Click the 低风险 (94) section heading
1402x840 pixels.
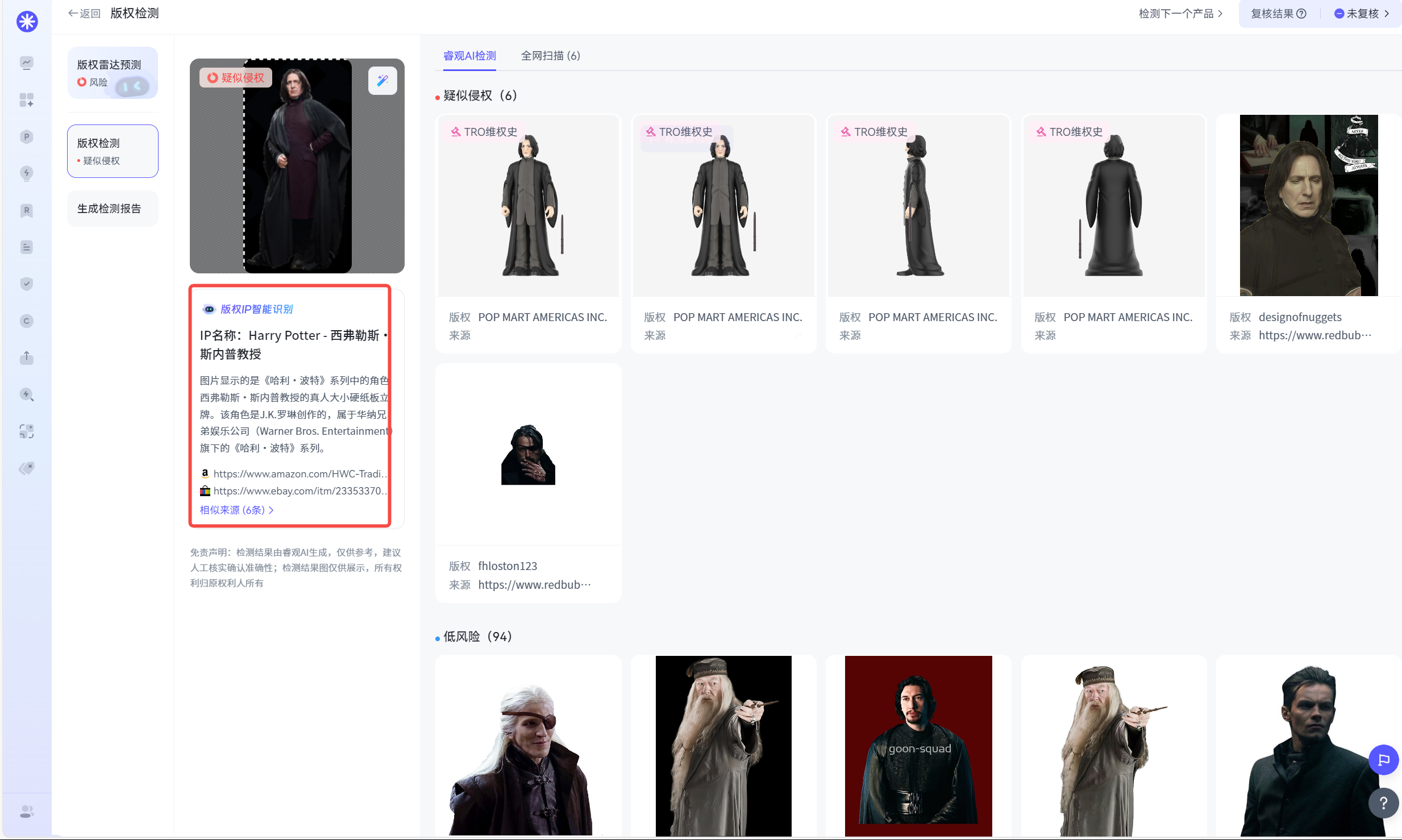[x=477, y=637]
